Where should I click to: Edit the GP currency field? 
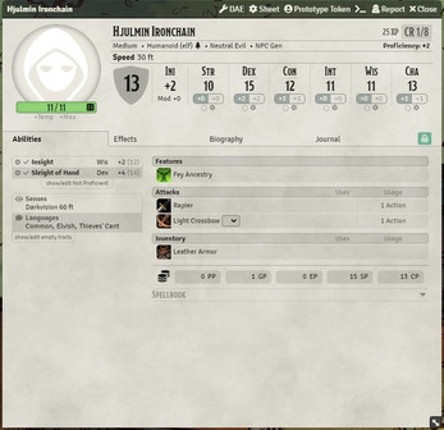coord(248,276)
